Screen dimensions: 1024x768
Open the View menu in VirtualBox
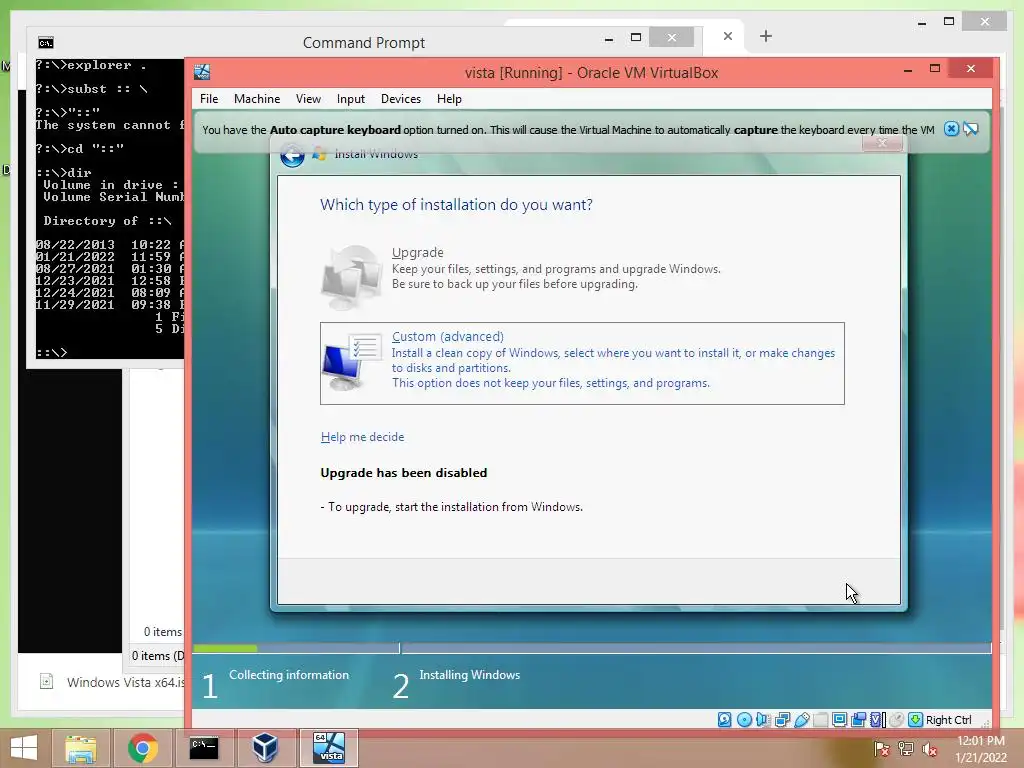pyautogui.click(x=308, y=99)
